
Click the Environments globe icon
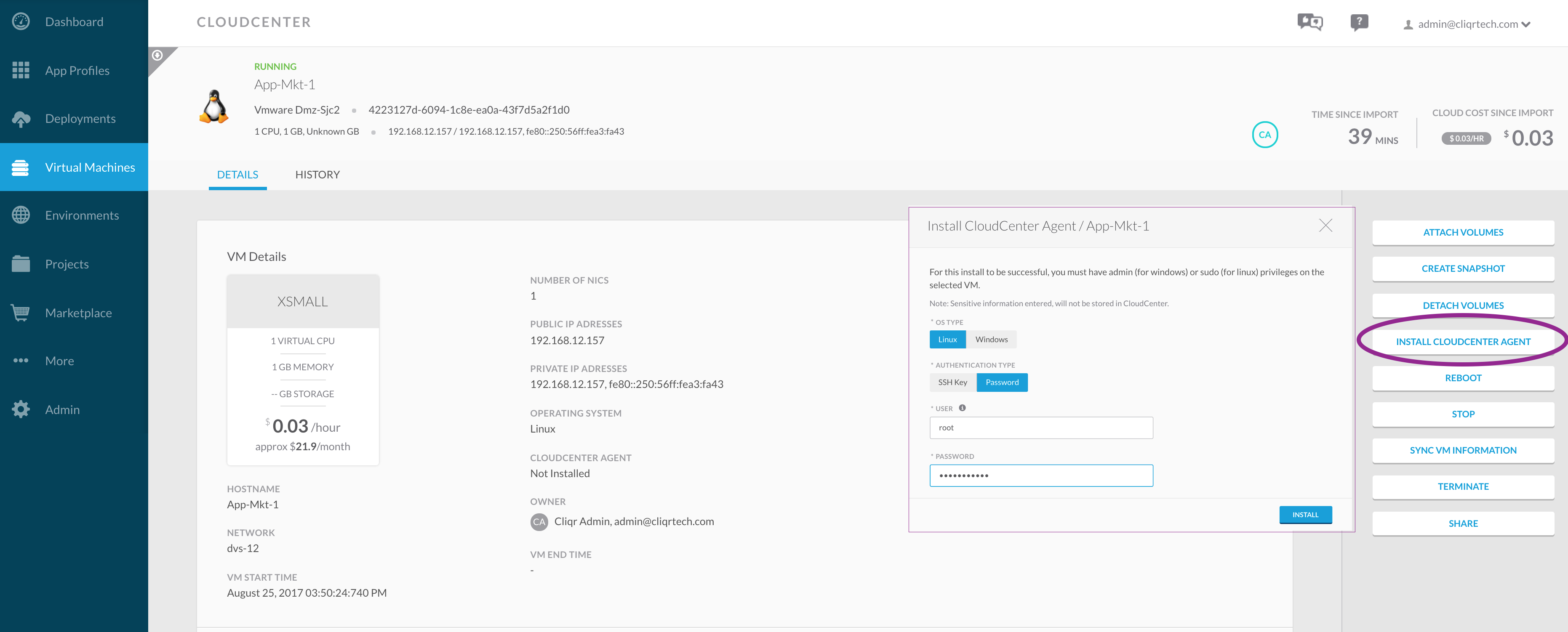(x=21, y=215)
